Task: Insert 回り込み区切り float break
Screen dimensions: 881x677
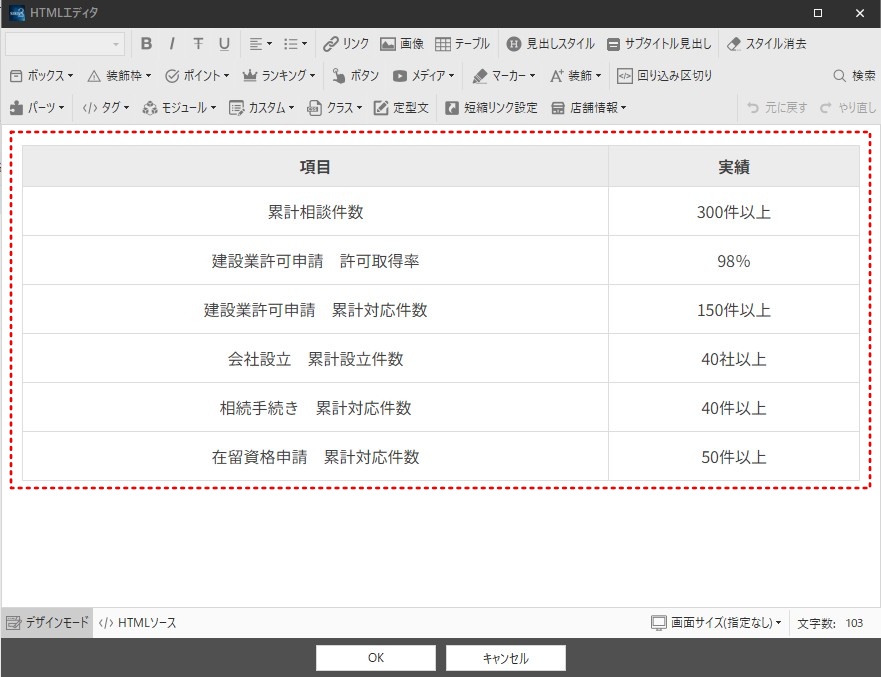Action: coord(664,75)
